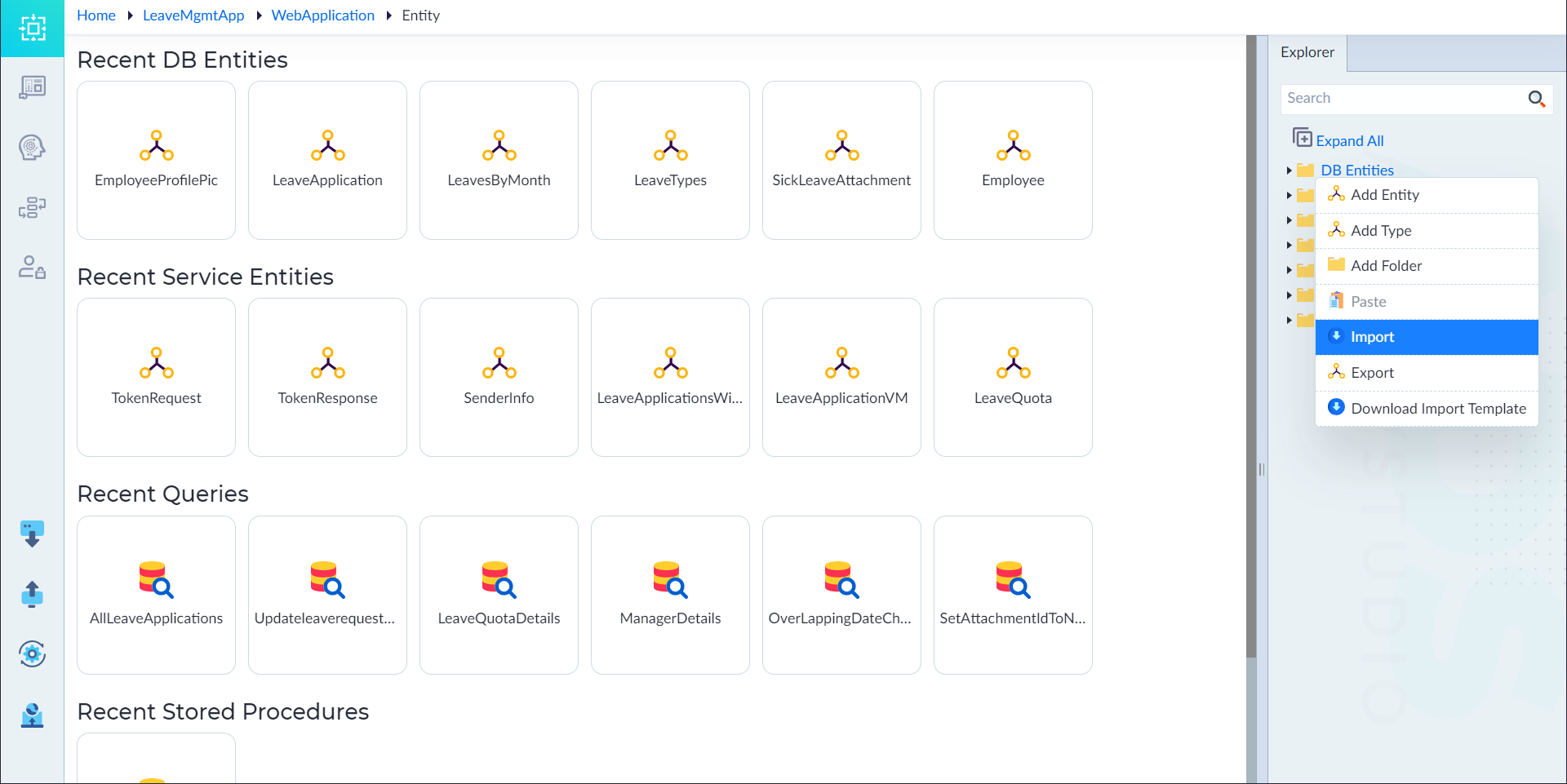This screenshot has height=784, width=1567.
Task: Open the gear settings sidebar icon
Action: [x=32, y=653]
